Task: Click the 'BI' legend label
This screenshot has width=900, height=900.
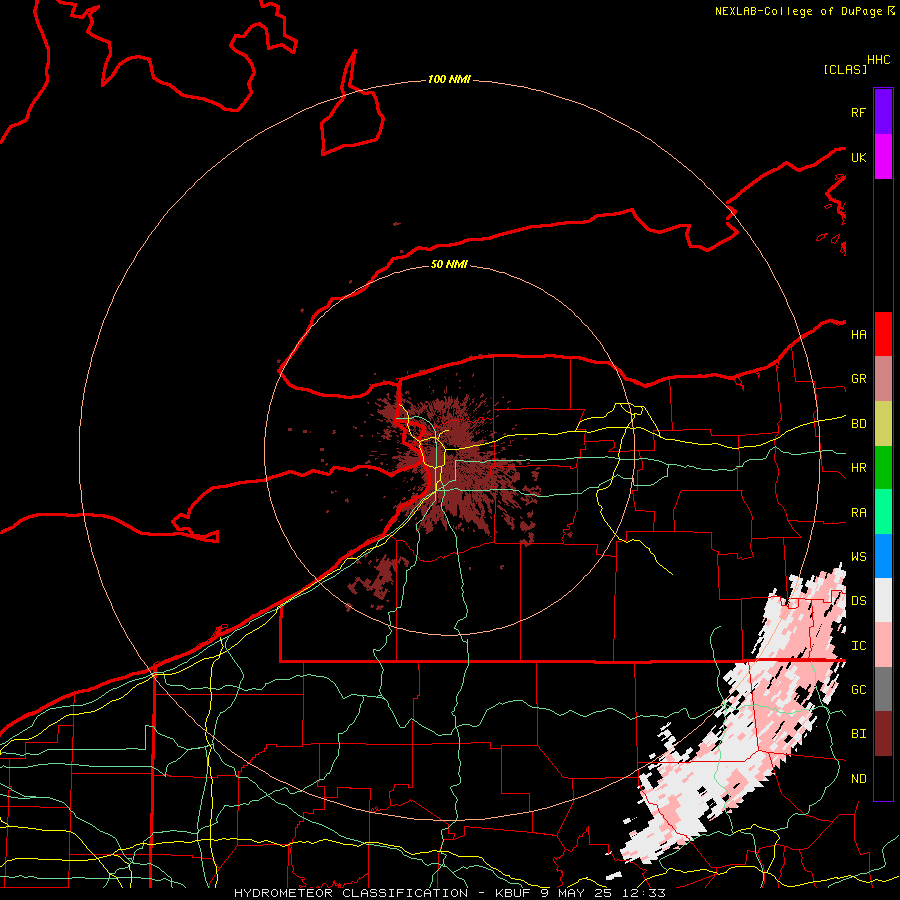Action: point(859,734)
